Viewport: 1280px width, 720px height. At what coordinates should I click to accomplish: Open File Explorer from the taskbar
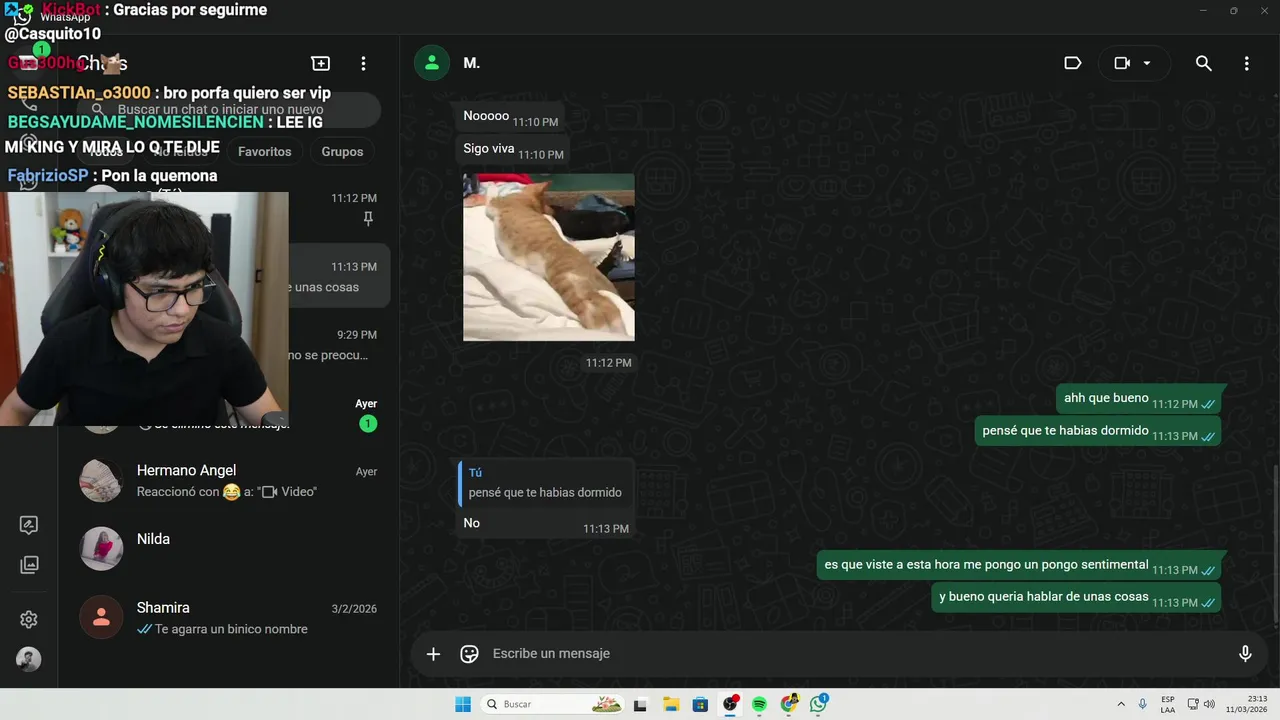tap(671, 705)
